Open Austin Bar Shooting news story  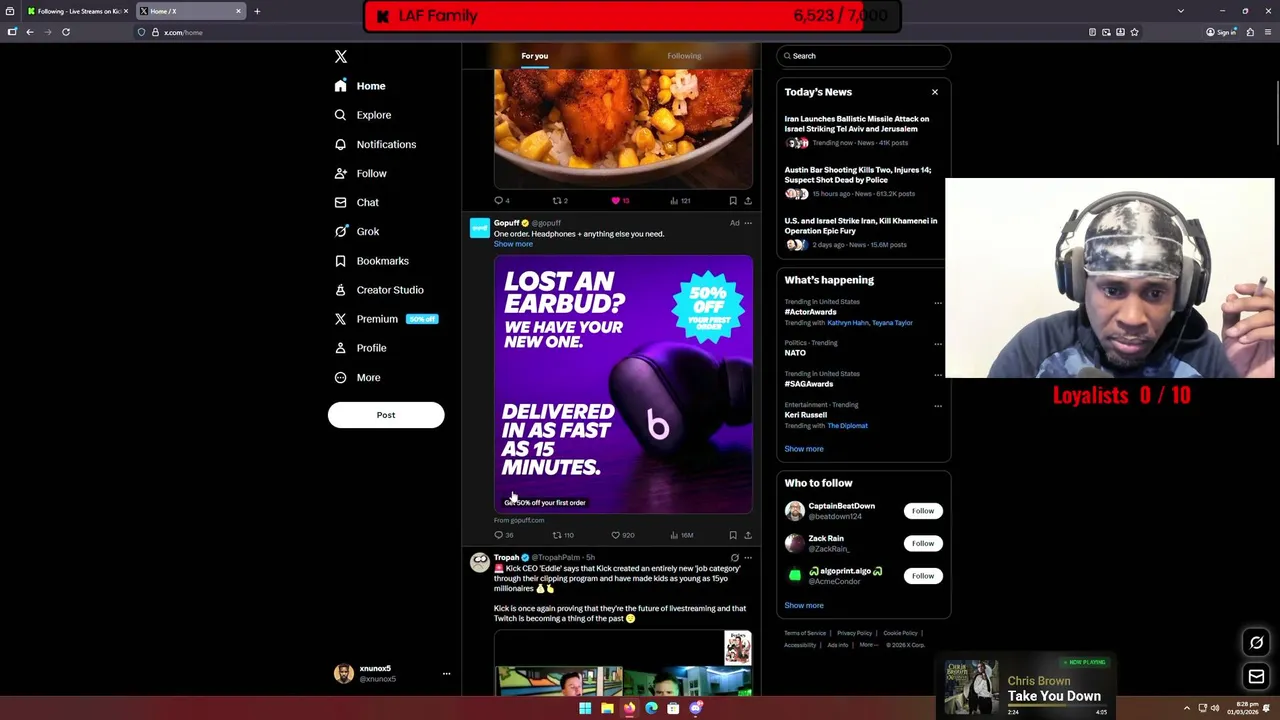click(857, 175)
